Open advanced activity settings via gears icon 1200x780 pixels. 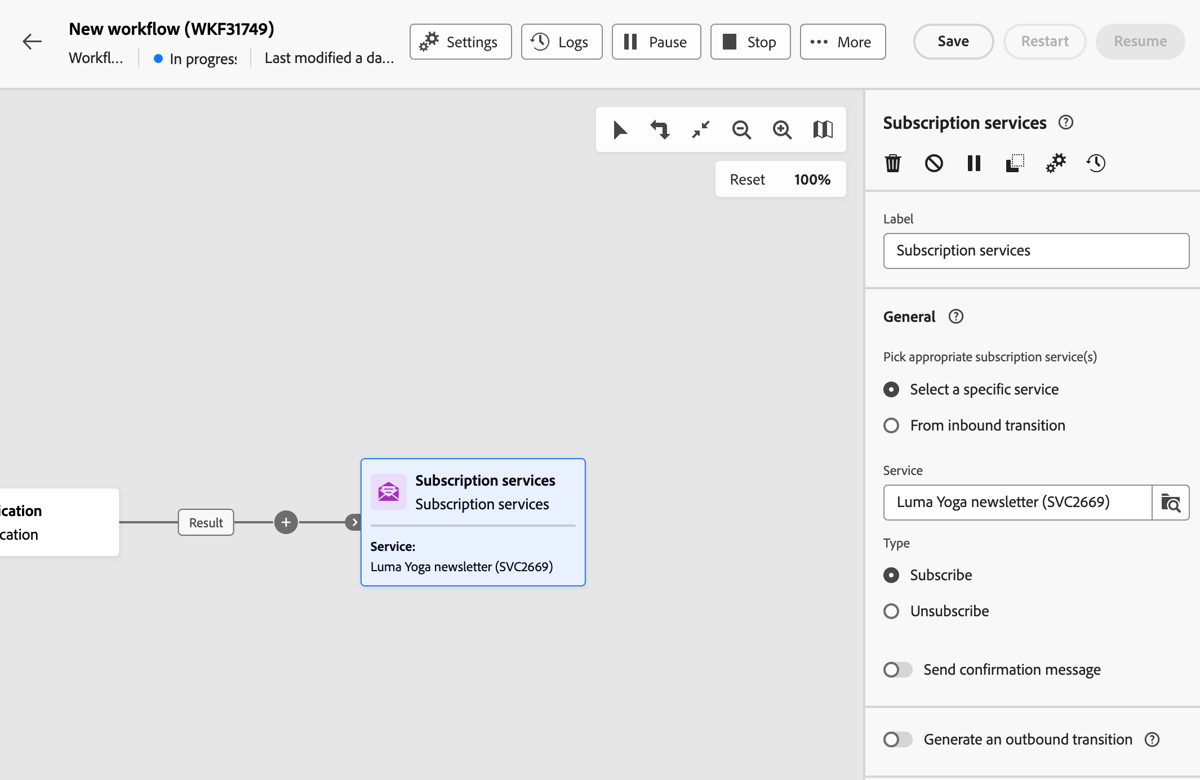click(x=1055, y=163)
